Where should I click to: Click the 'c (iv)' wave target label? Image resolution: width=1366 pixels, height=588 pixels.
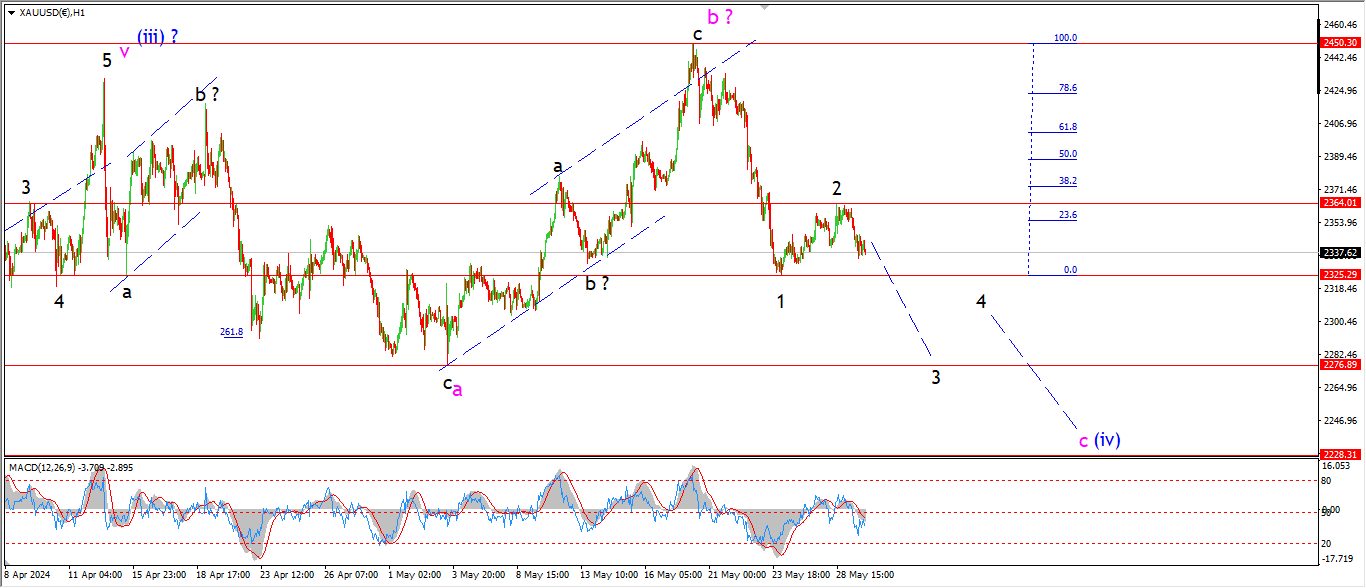click(1099, 440)
